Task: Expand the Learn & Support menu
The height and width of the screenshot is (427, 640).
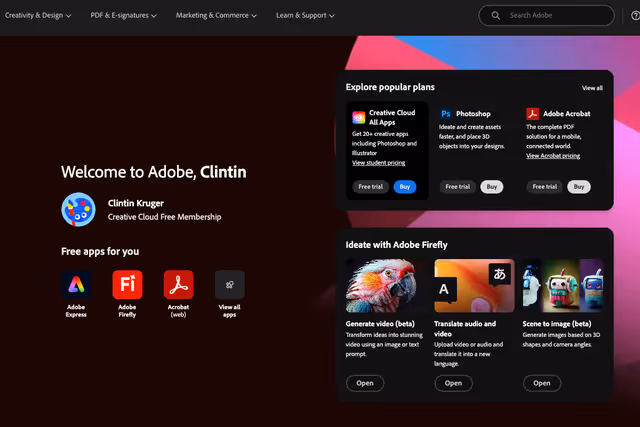Action: coord(305,16)
